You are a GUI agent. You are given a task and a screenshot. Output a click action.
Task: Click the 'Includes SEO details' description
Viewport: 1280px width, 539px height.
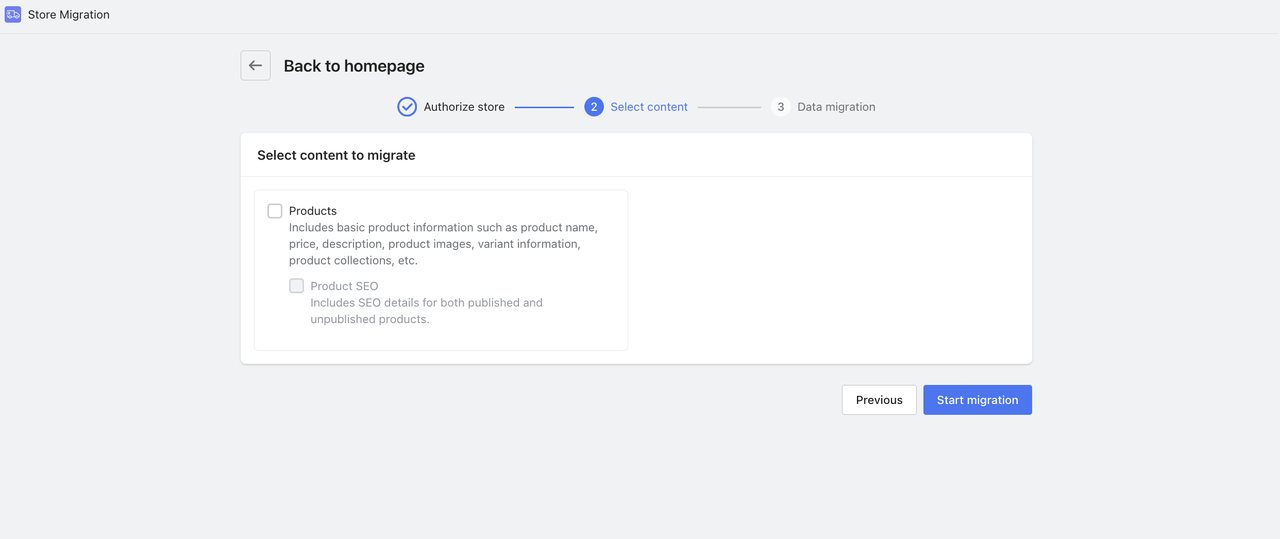click(427, 311)
